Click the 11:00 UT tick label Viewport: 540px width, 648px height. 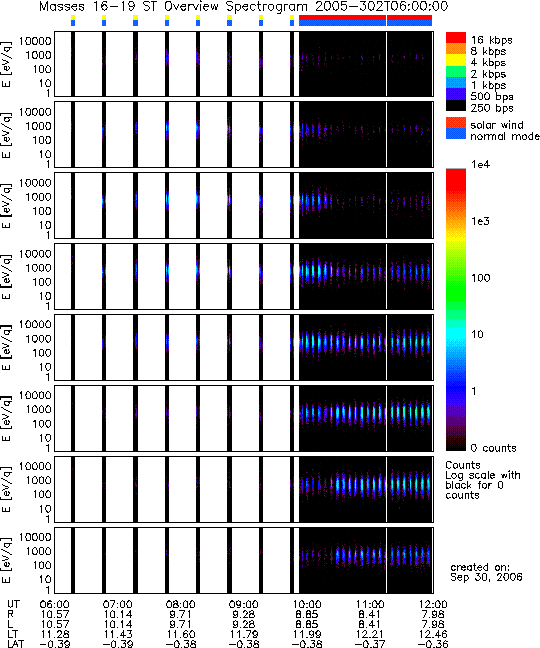click(x=370, y=604)
